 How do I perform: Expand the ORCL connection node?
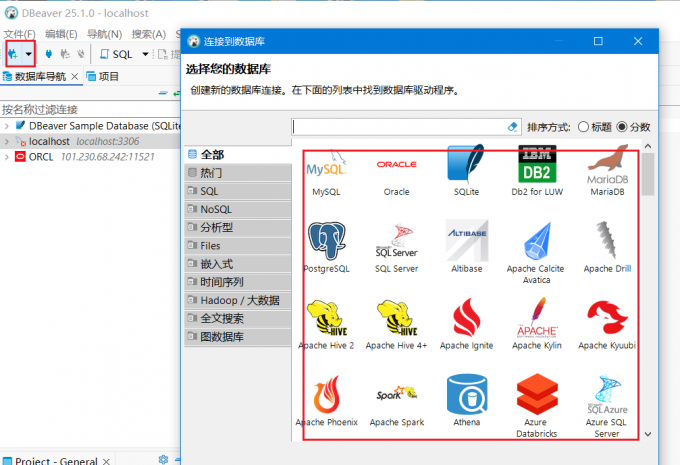[7, 157]
